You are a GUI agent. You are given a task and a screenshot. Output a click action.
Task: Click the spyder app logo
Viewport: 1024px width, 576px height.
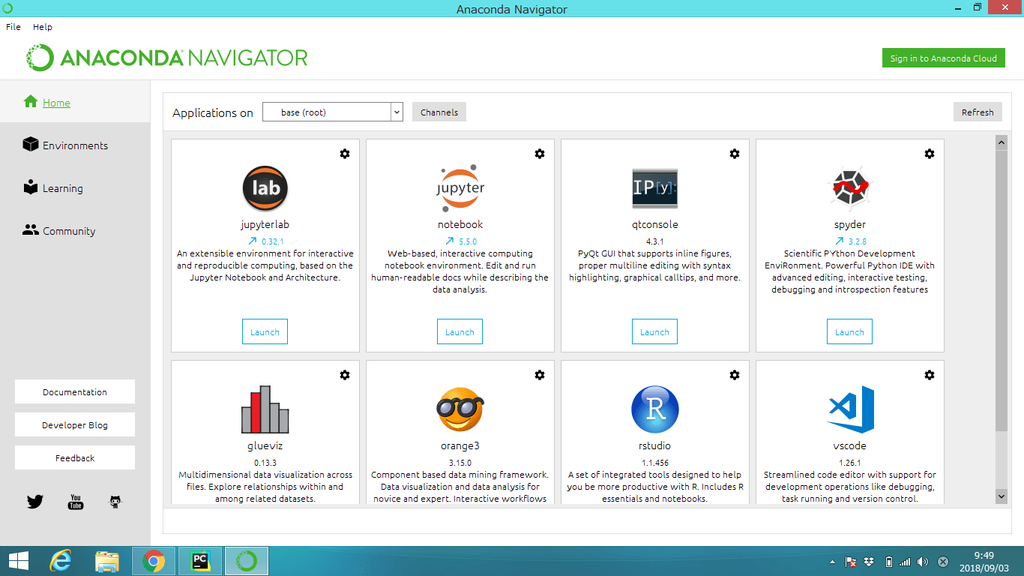pyautogui.click(x=850, y=187)
